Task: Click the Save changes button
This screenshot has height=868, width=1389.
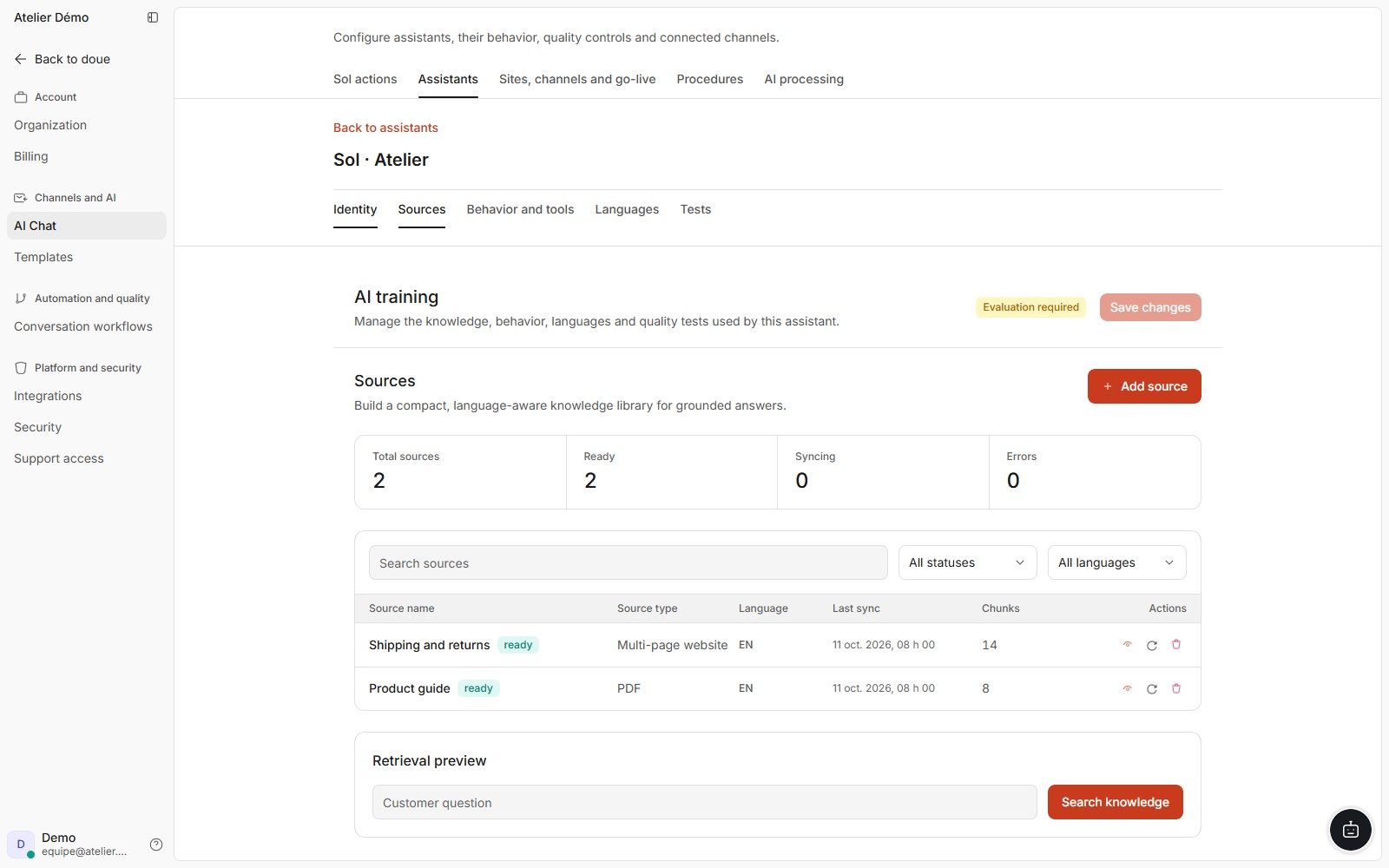Action: point(1150,307)
